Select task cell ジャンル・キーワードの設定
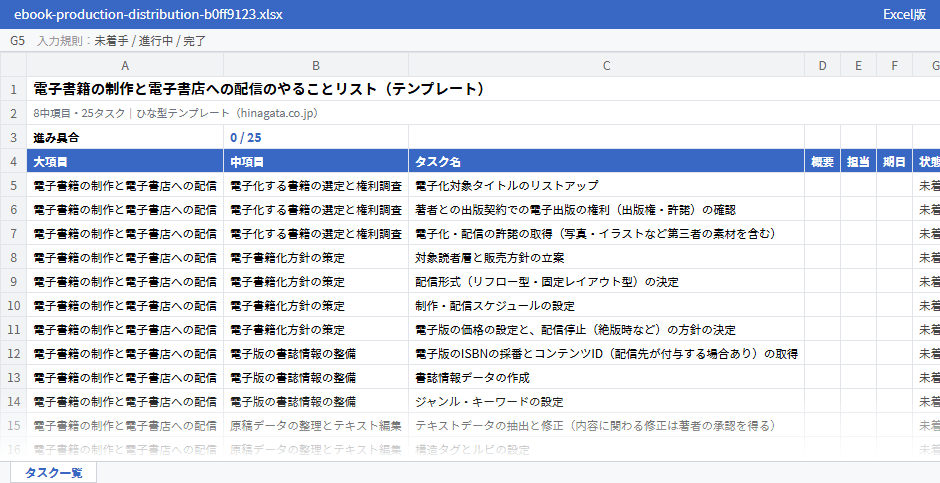Viewport: 940px width, 483px height. point(606,401)
